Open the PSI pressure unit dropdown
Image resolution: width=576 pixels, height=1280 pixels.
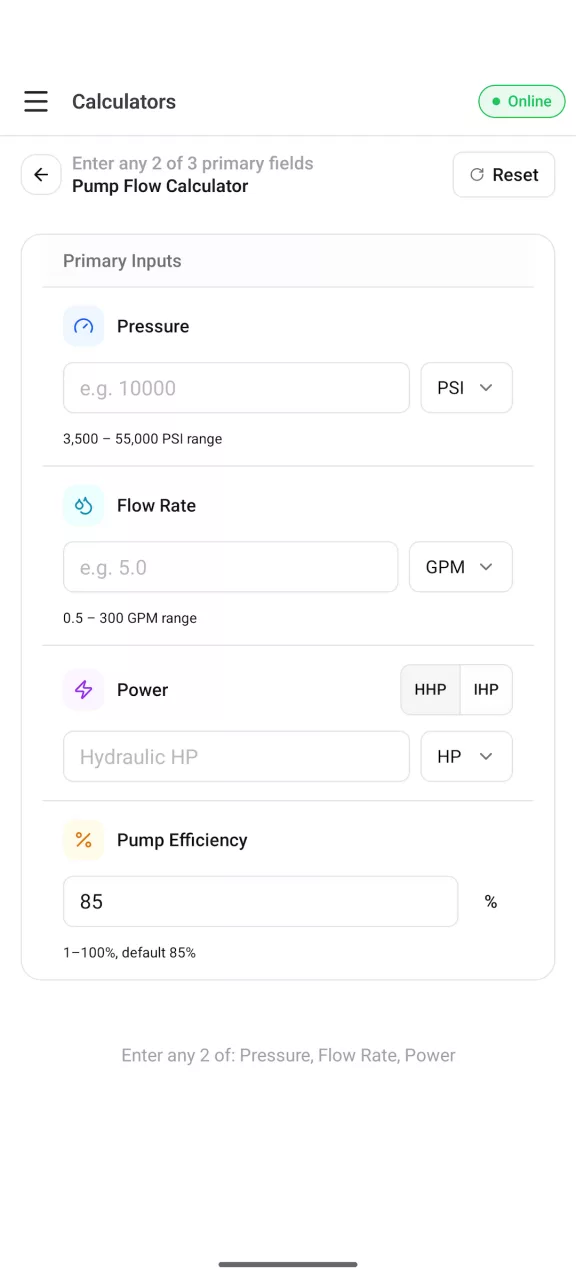pos(466,388)
